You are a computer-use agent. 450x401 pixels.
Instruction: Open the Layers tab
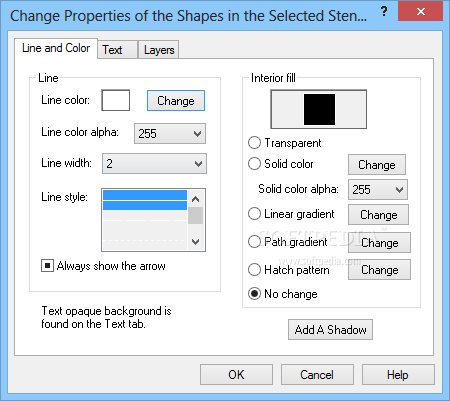[x=159, y=50]
